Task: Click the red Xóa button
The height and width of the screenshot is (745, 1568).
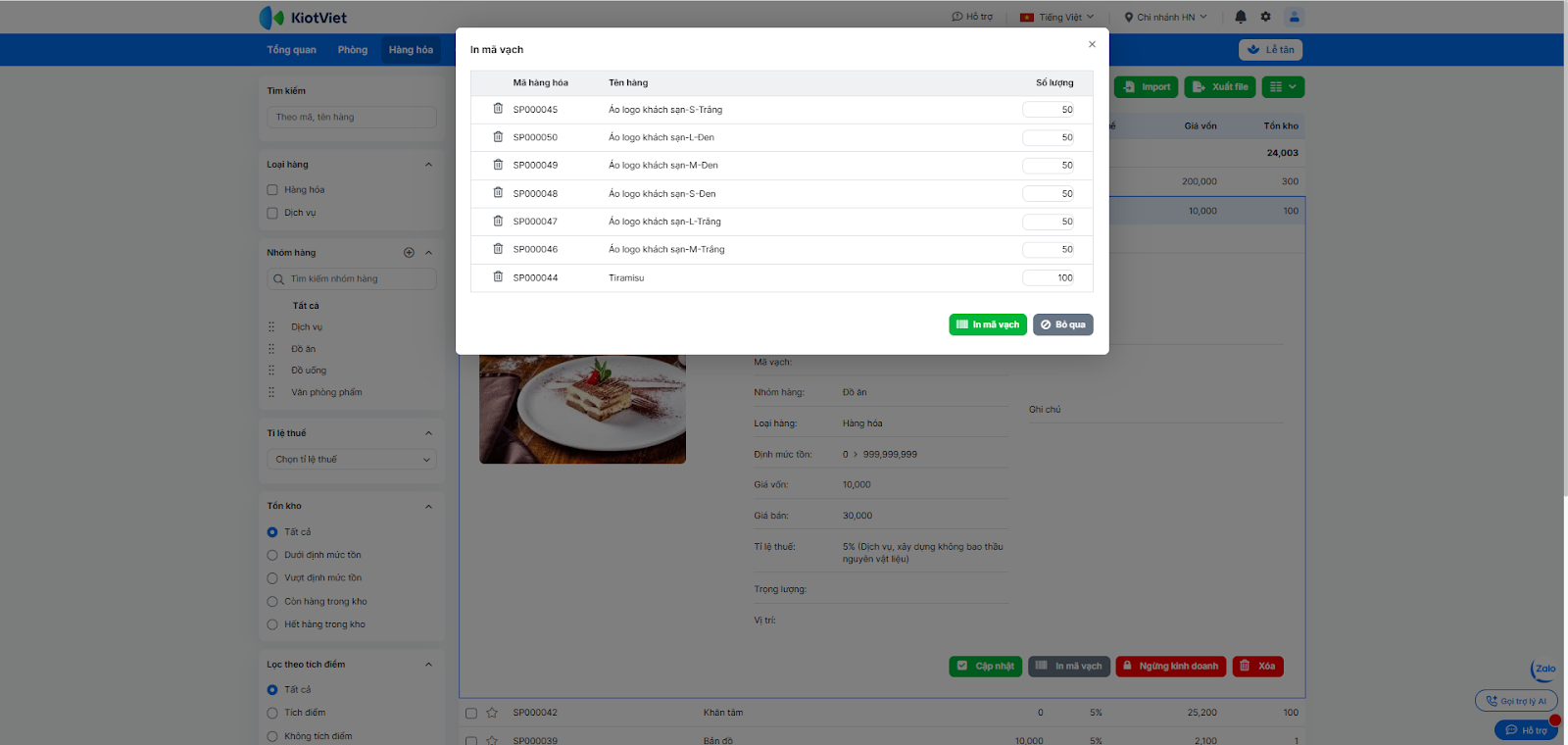Action: [1257, 667]
